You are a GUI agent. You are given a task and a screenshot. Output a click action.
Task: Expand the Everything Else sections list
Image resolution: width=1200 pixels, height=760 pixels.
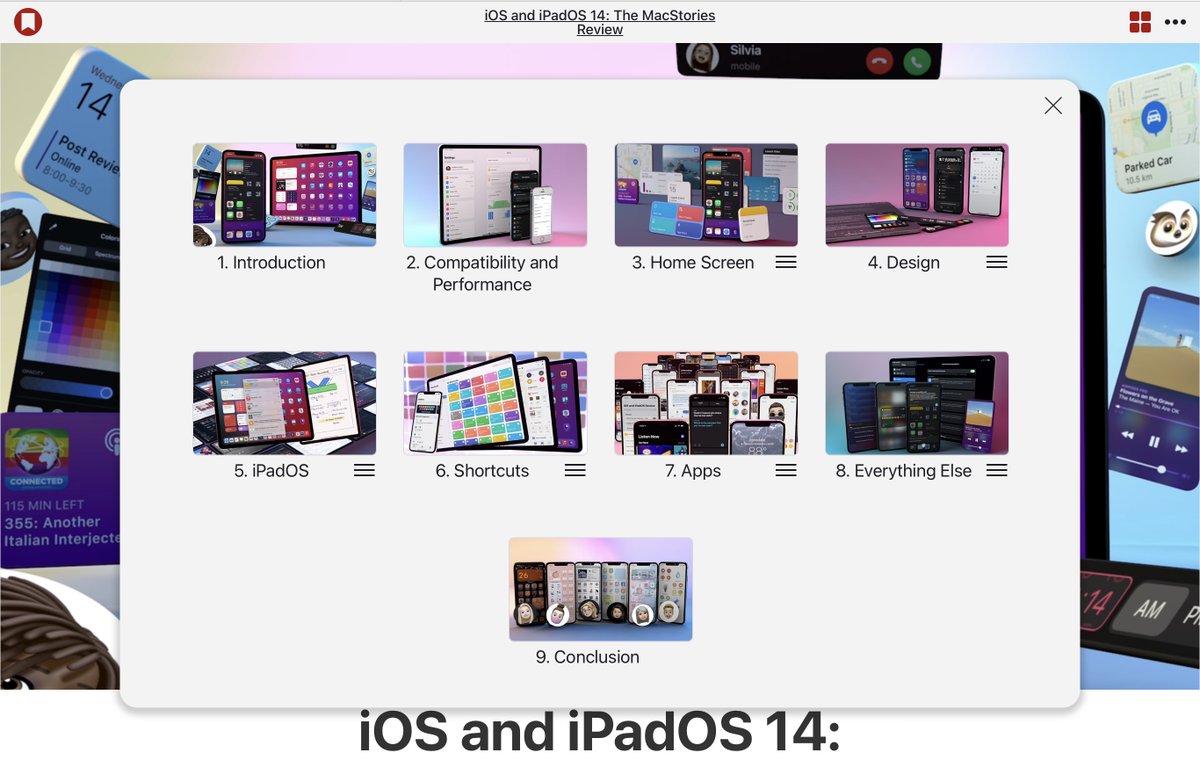pyautogui.click(x=996, y=470)
